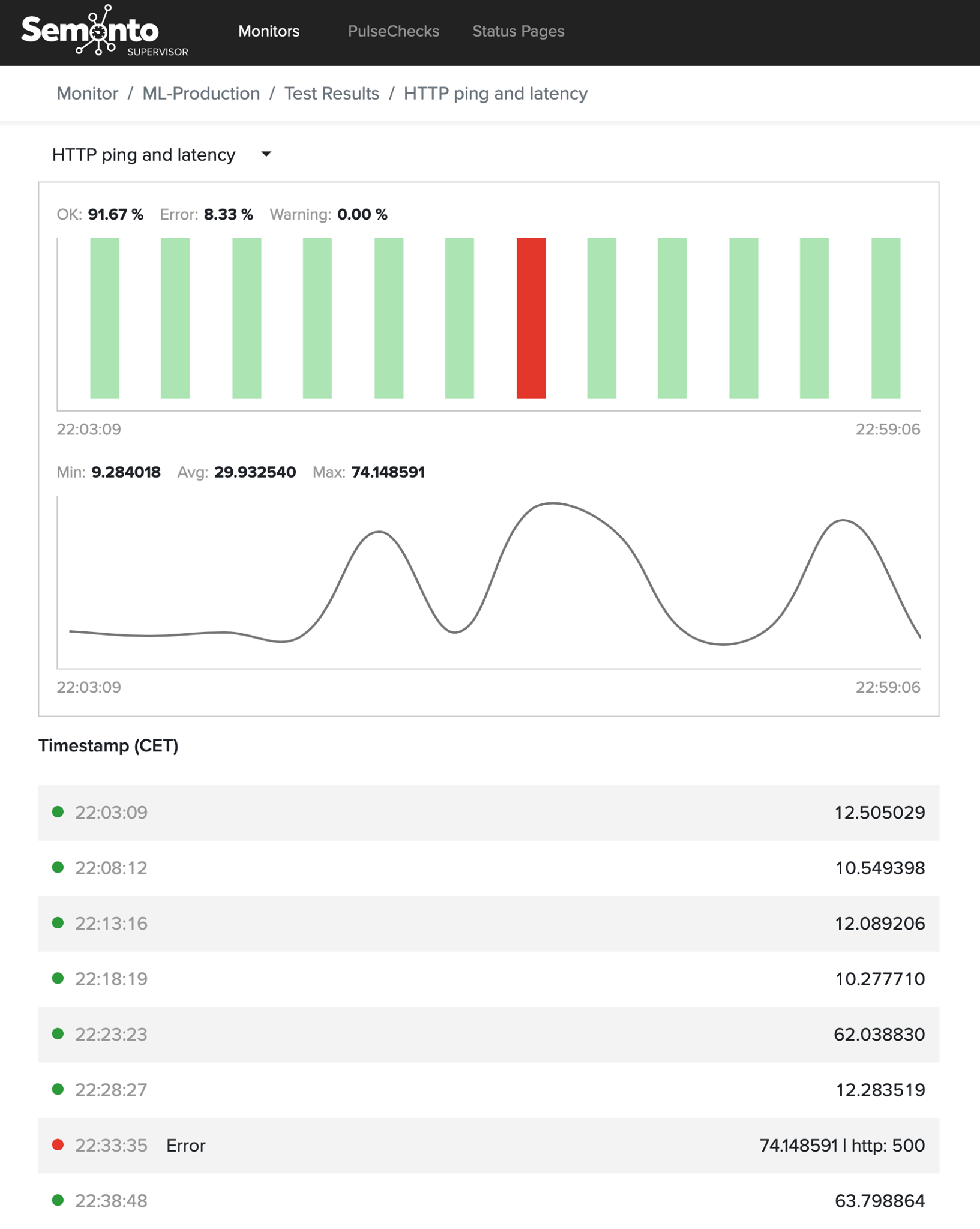The width and height of the screenshot is (980, 1229).
Task: Click green status dot for 22:23:23
Action: click(x=58, y=1034)
